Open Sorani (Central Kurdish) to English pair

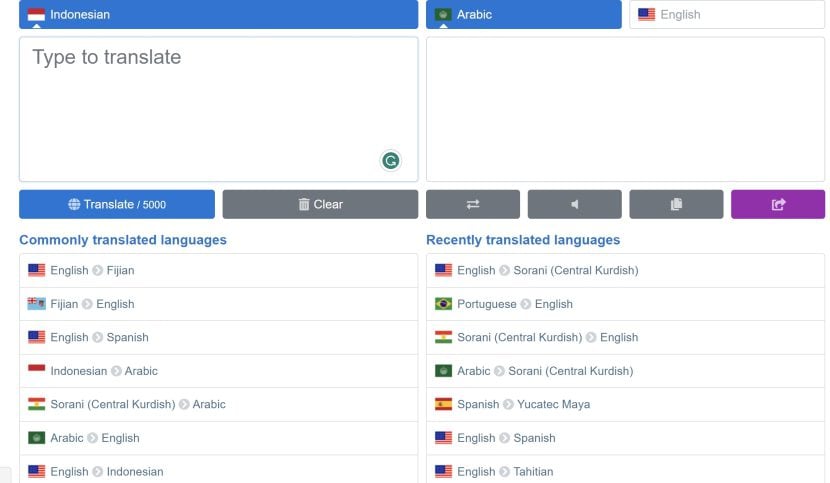(625, 337)
